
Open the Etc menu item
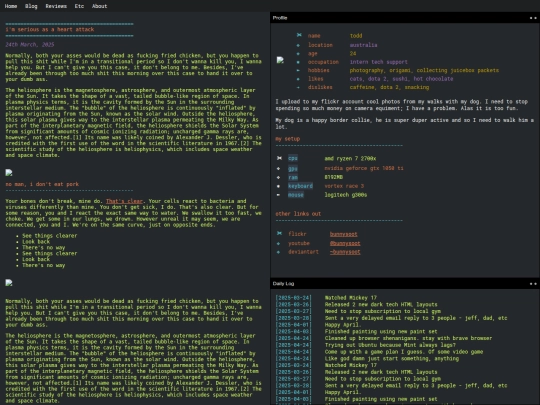[x=79, y=6]
